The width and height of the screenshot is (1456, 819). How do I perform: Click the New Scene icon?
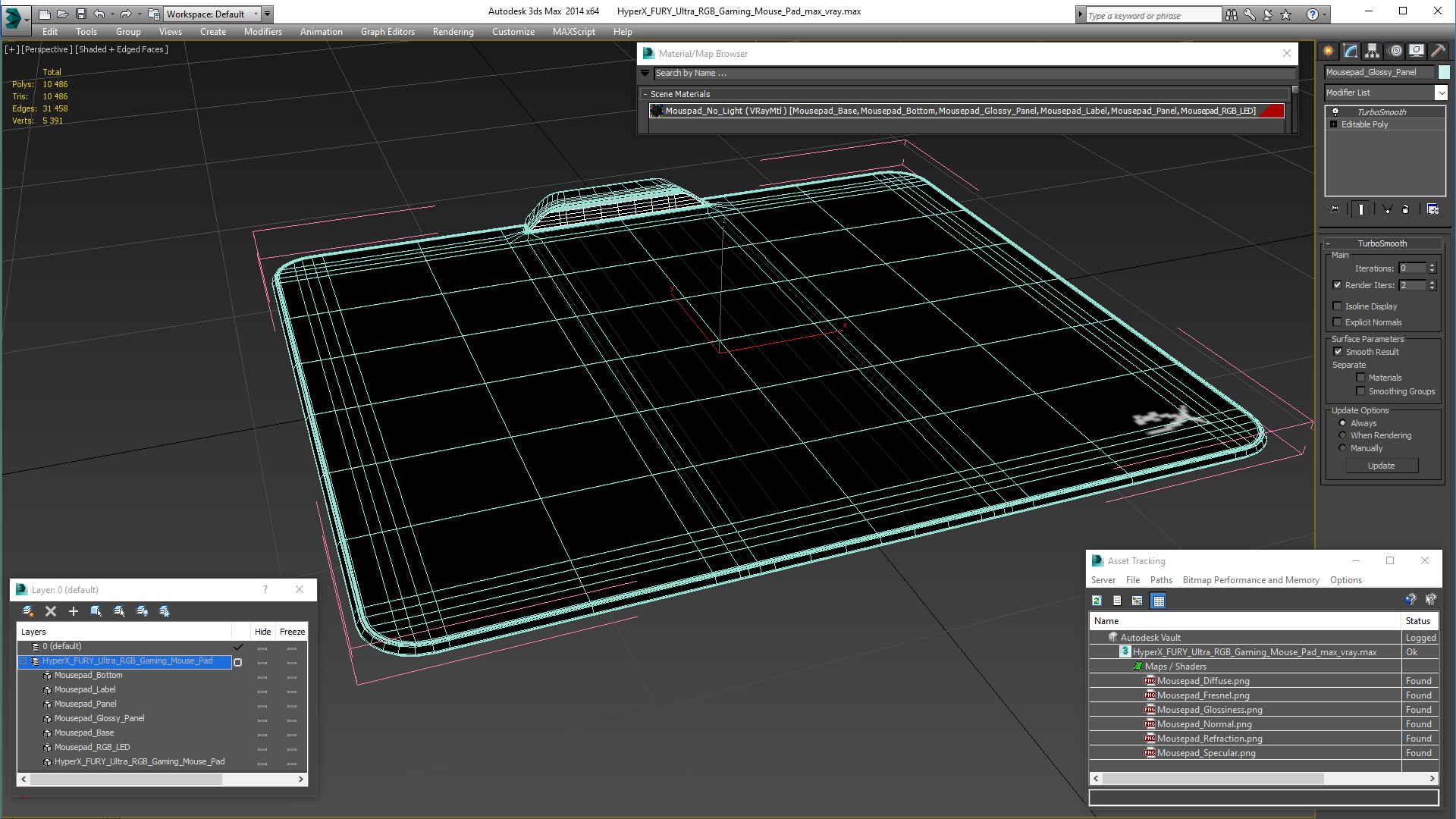coord(44,14)
